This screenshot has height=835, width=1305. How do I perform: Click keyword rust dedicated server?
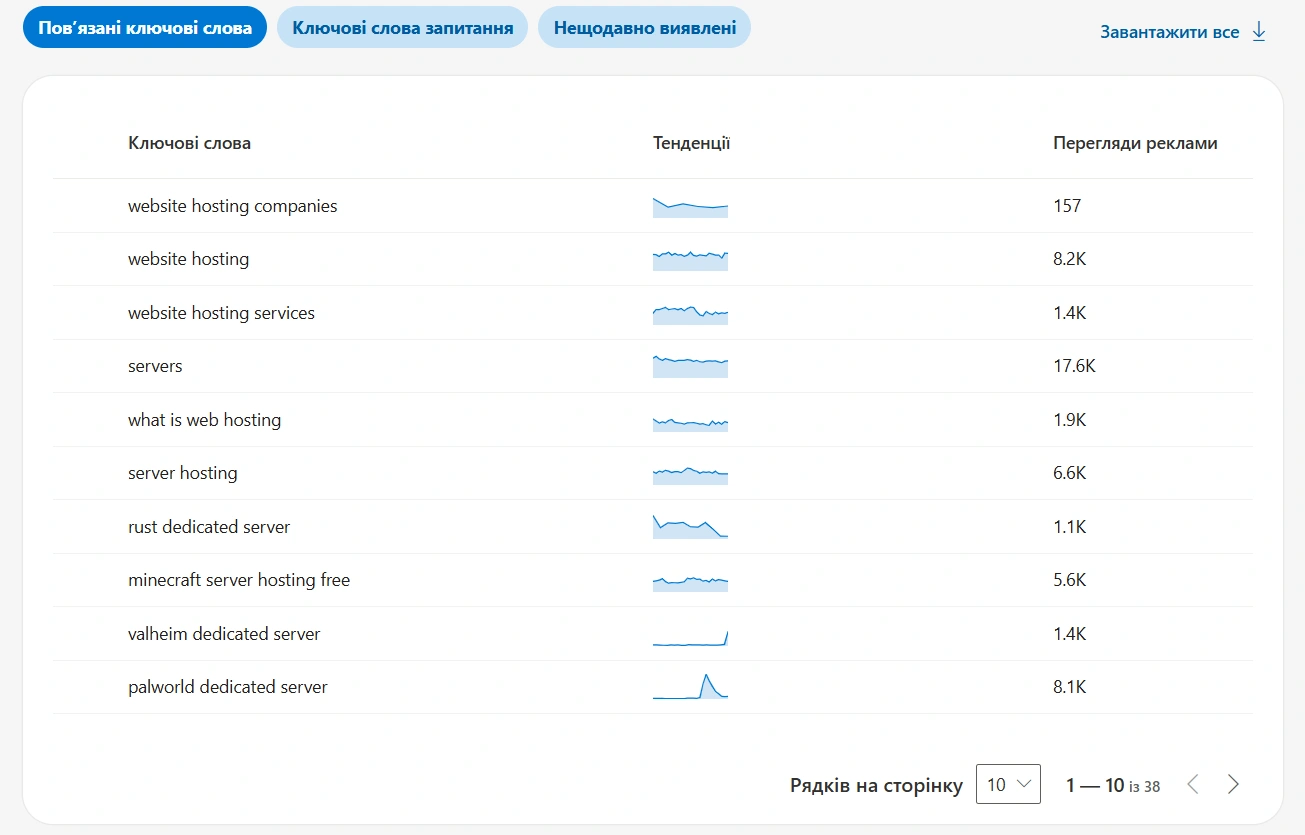pos(209,527)
